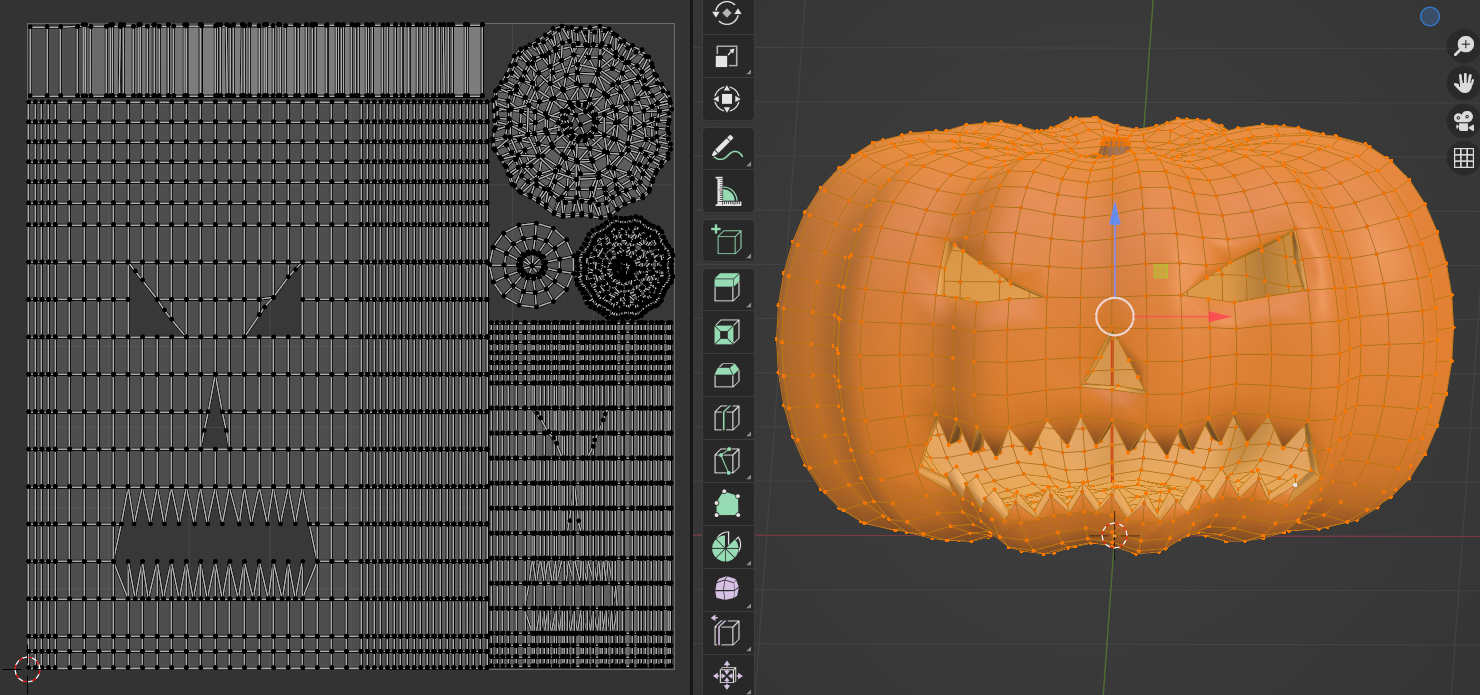Viewport: 1480px width, 695px height.
Task: Click the yellow-green plane handle of the gizmo
Action: tap(1160, 271)
